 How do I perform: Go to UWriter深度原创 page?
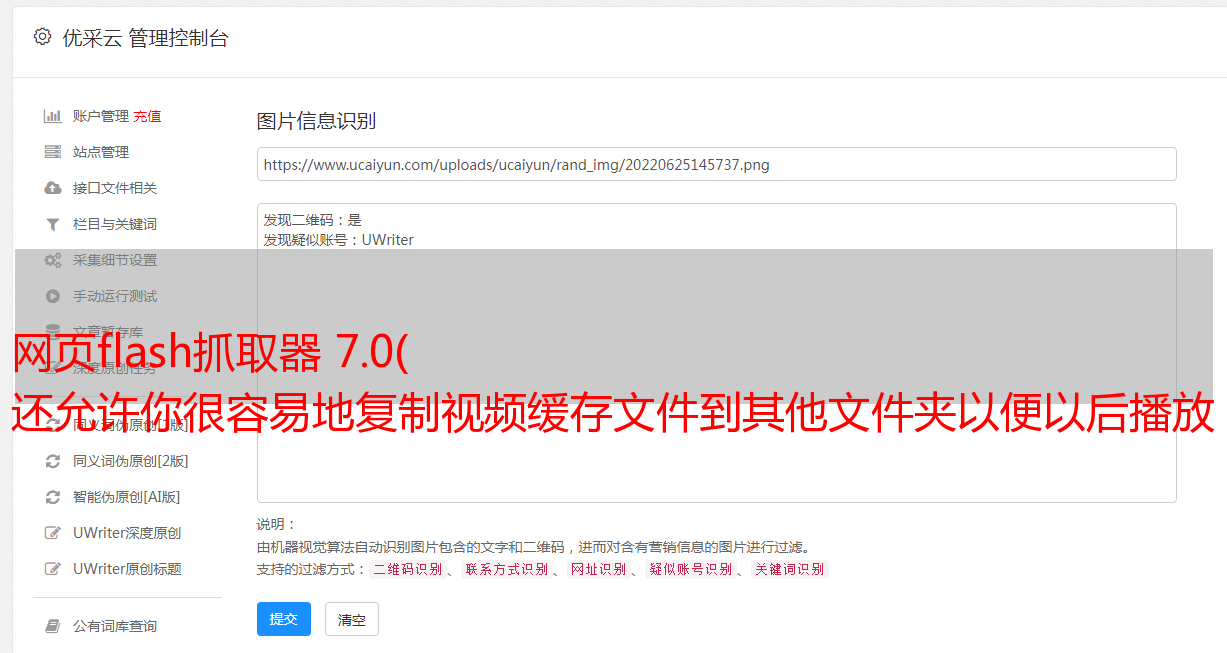pos(127,533)
